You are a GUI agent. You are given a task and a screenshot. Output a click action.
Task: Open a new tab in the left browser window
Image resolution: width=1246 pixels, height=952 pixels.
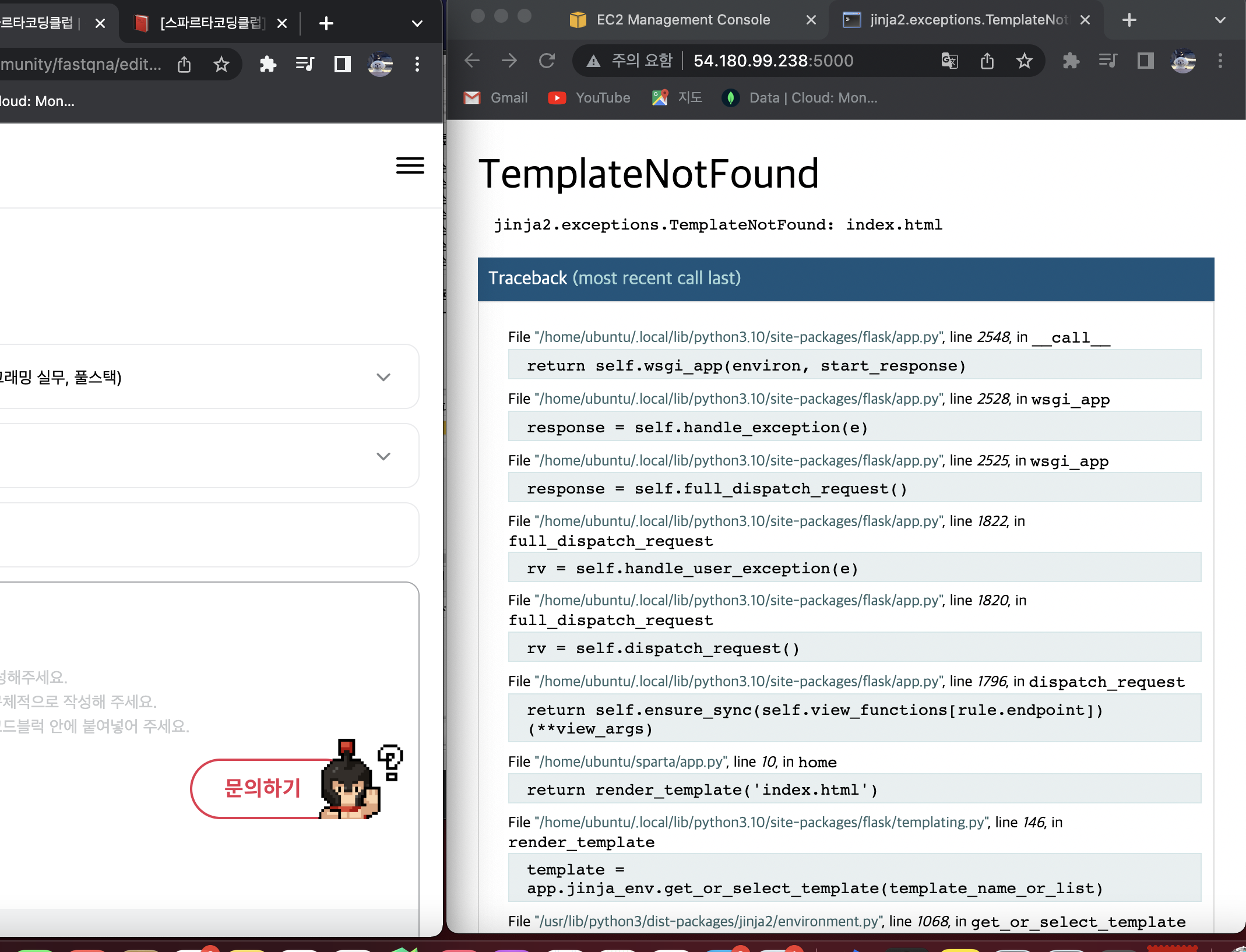coord(326,23)
